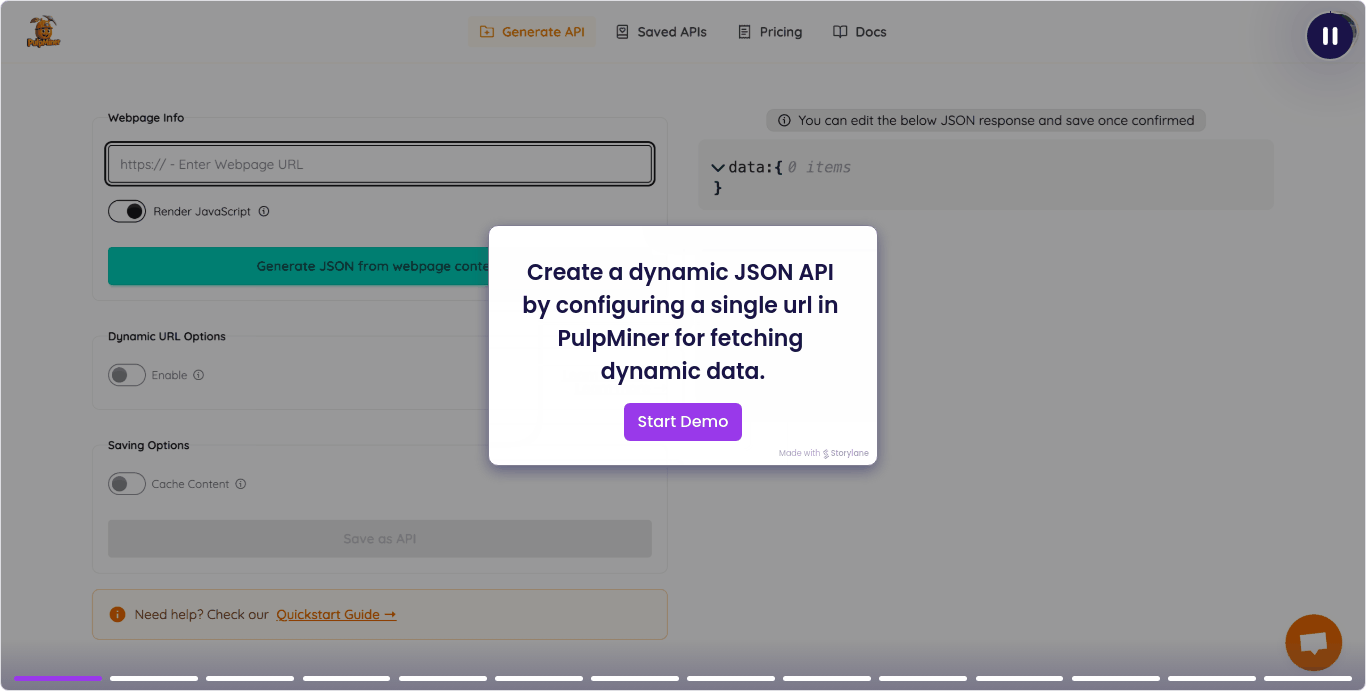
Task: Turn on the Cache Content toggle
Action: (127, 484)
